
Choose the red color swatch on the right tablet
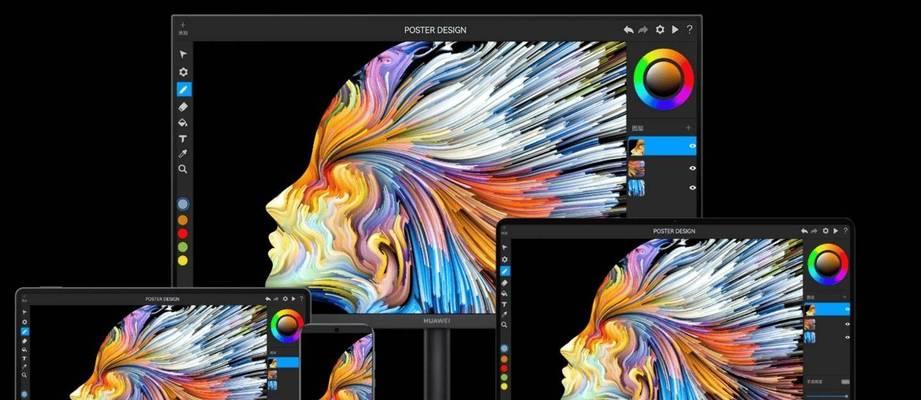[504, 368]
